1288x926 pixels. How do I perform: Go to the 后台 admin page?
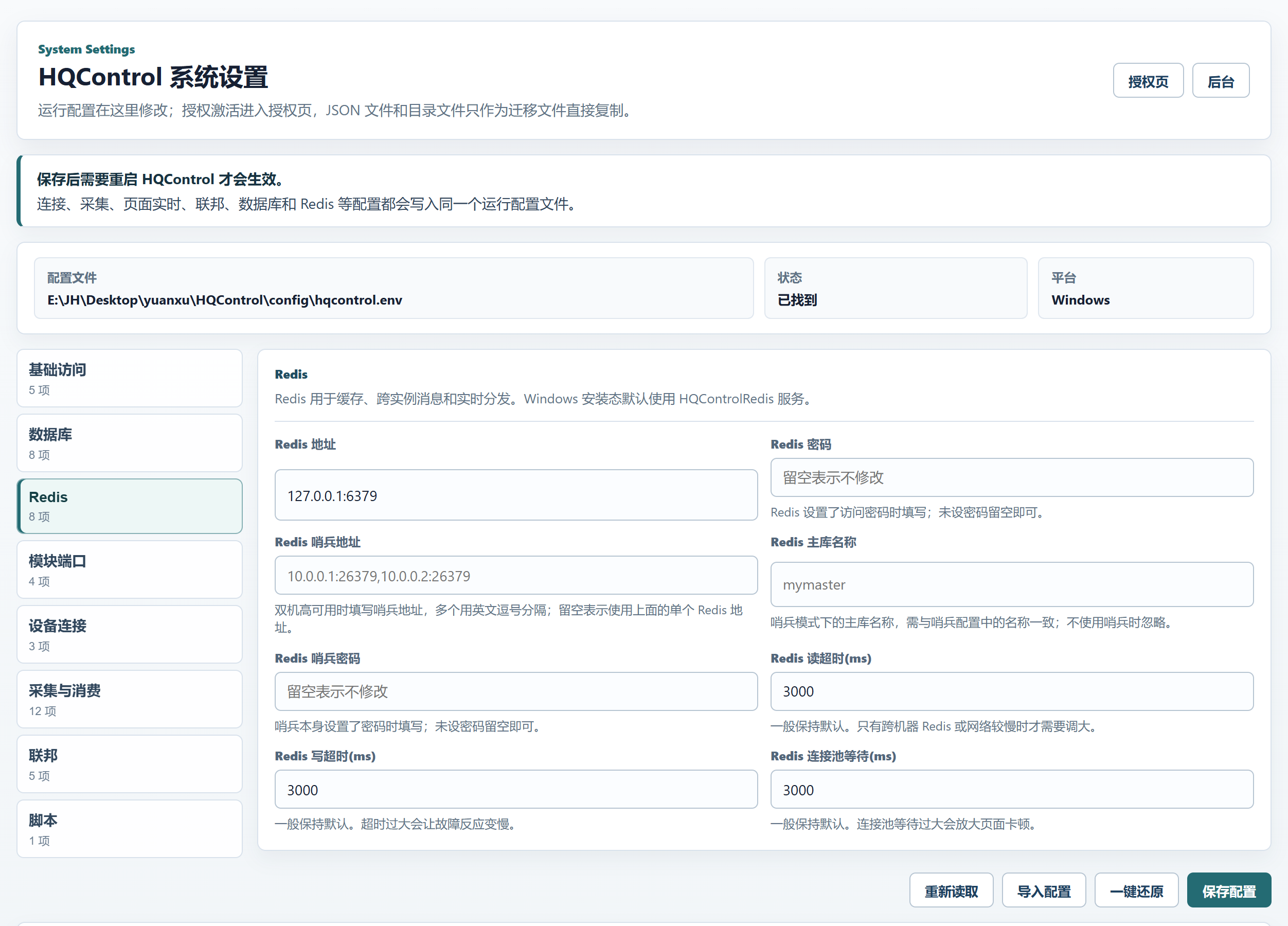(1221, 81)
